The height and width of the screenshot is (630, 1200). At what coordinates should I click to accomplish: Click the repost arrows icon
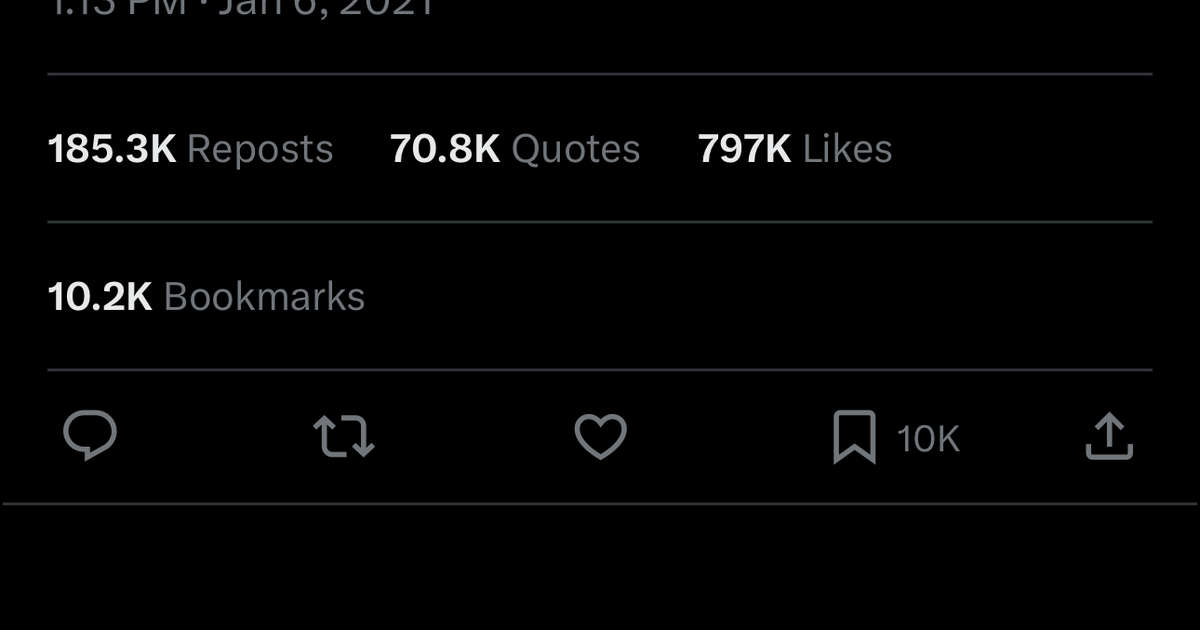[344, 437]
